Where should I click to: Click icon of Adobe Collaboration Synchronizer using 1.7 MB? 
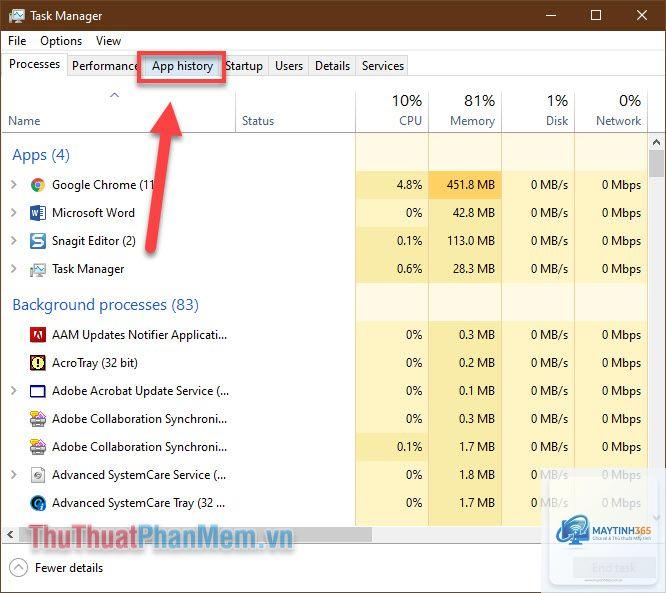point(38,447)
